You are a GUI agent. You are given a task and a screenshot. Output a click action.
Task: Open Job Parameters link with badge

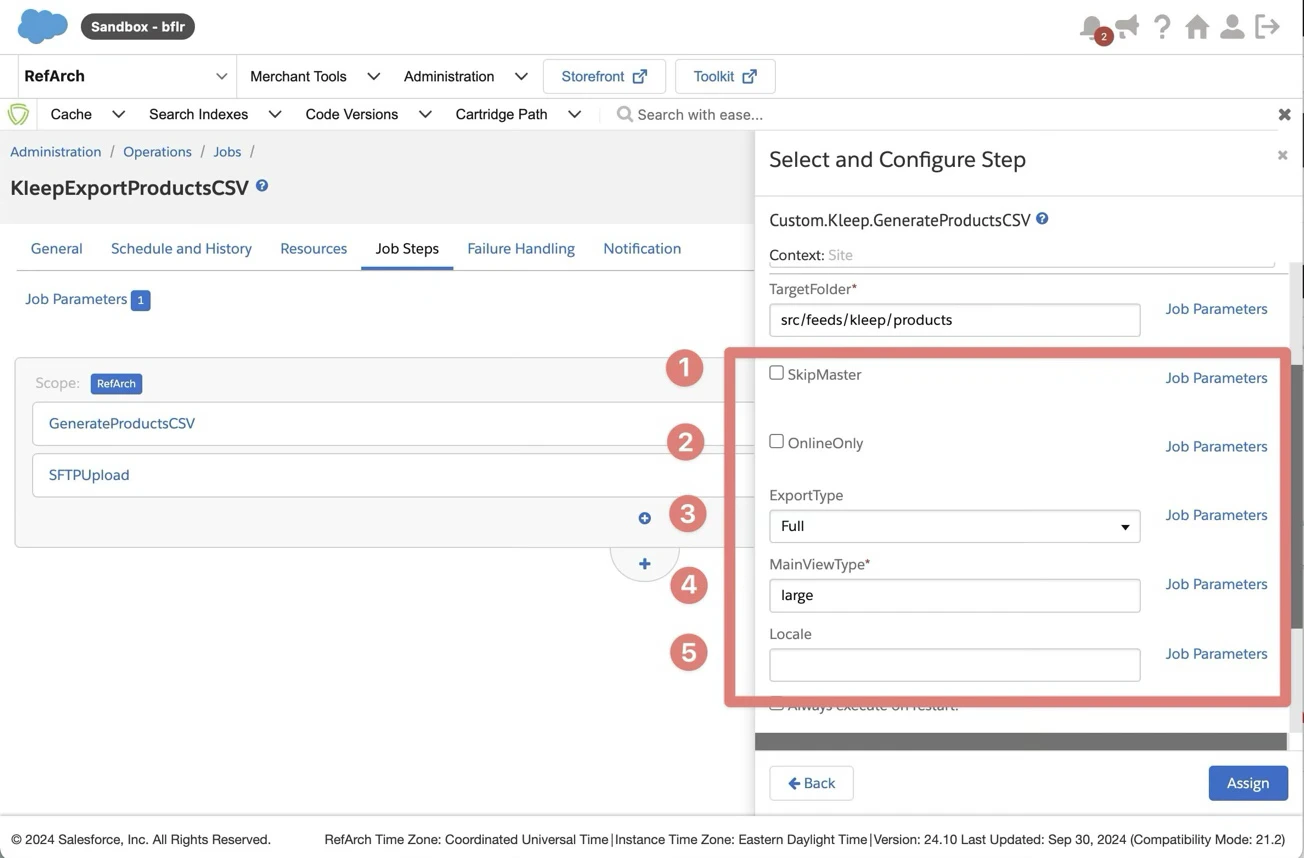(x=87, y=299)
